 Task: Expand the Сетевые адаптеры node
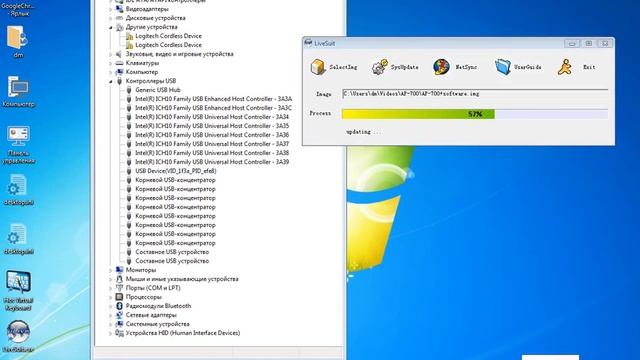(111, 315)
